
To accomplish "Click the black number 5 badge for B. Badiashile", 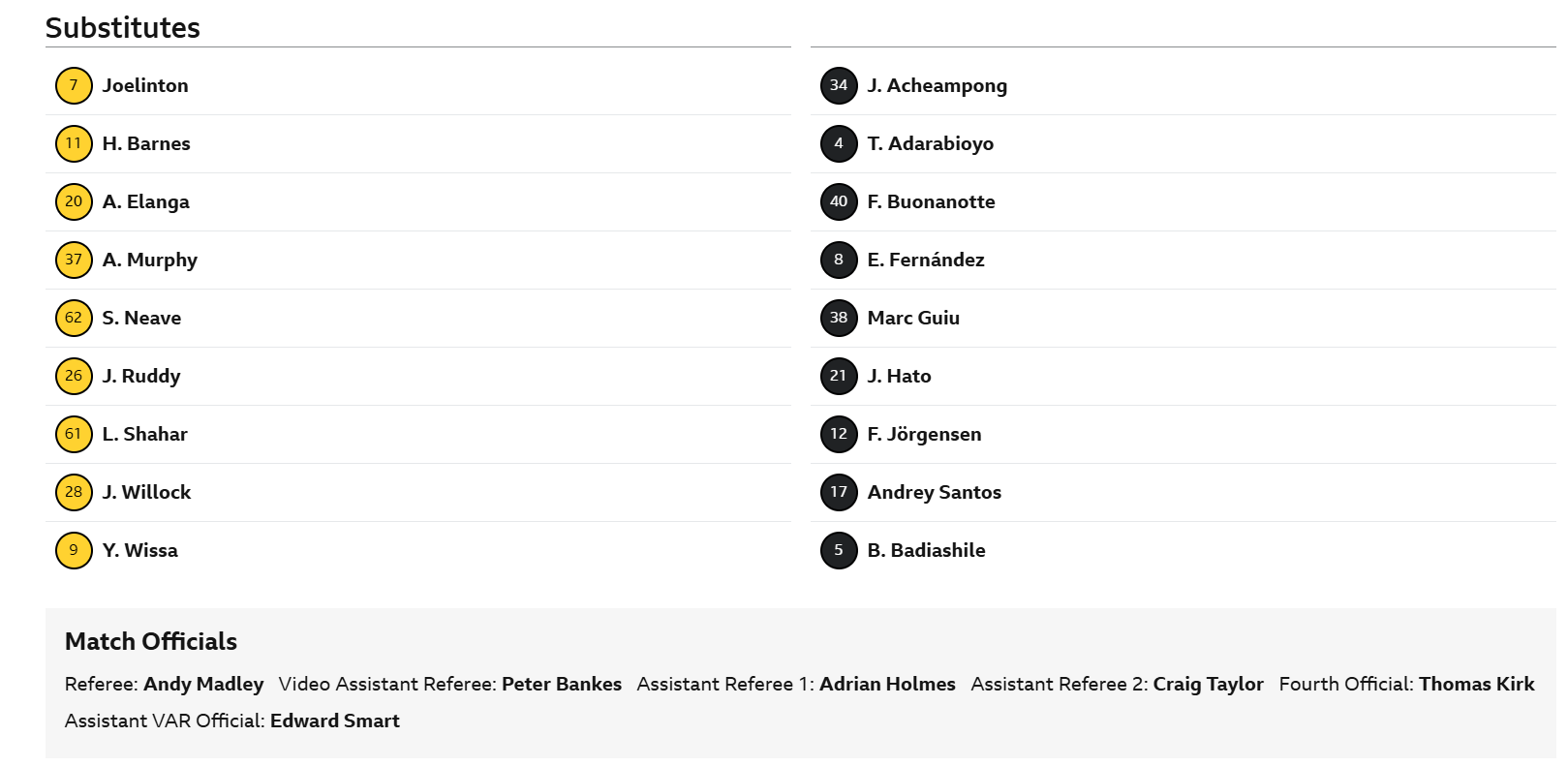I will click(x=839, y=550).
